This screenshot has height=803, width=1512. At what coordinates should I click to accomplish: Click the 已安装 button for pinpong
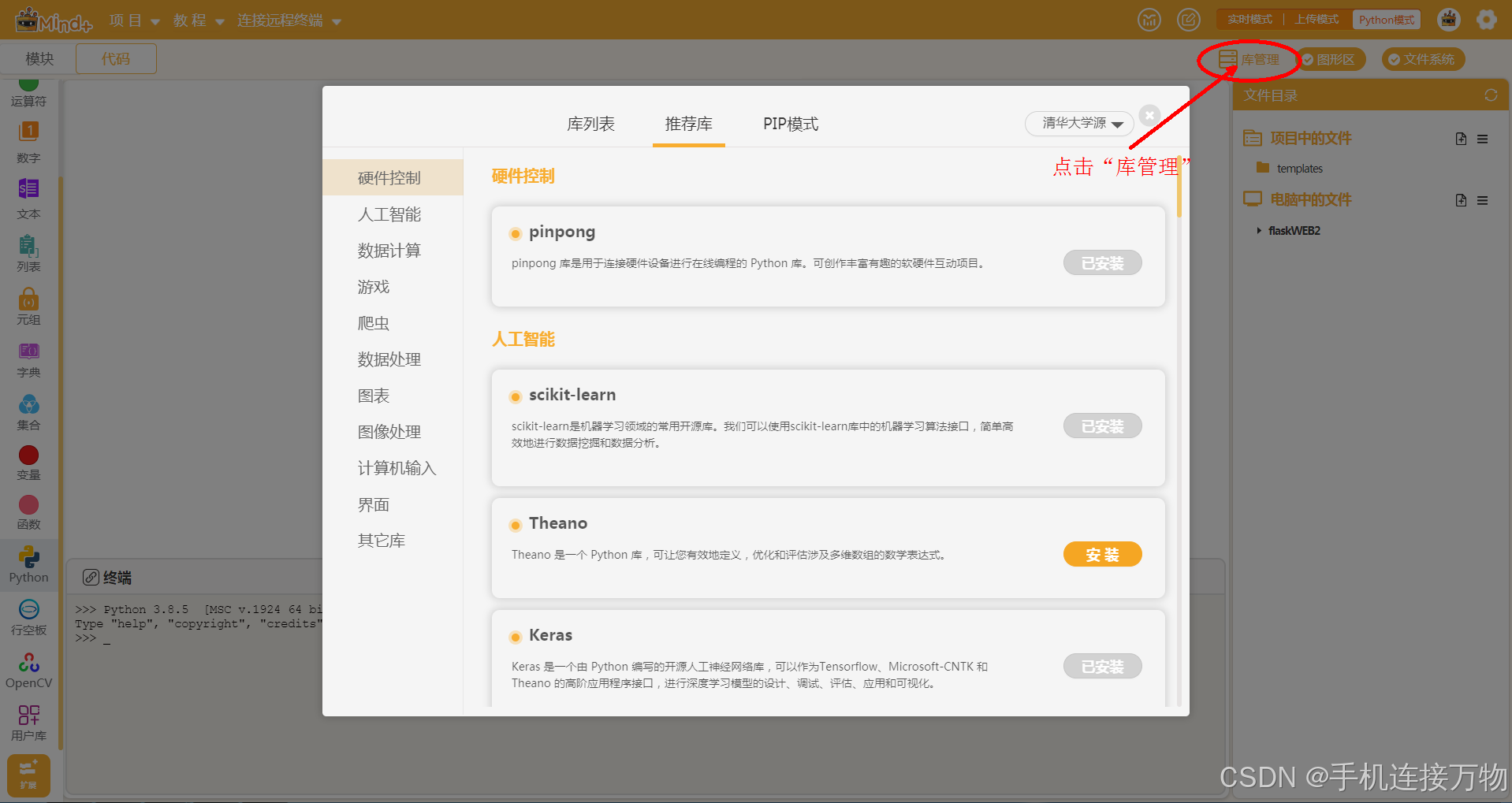(1101, 262)
